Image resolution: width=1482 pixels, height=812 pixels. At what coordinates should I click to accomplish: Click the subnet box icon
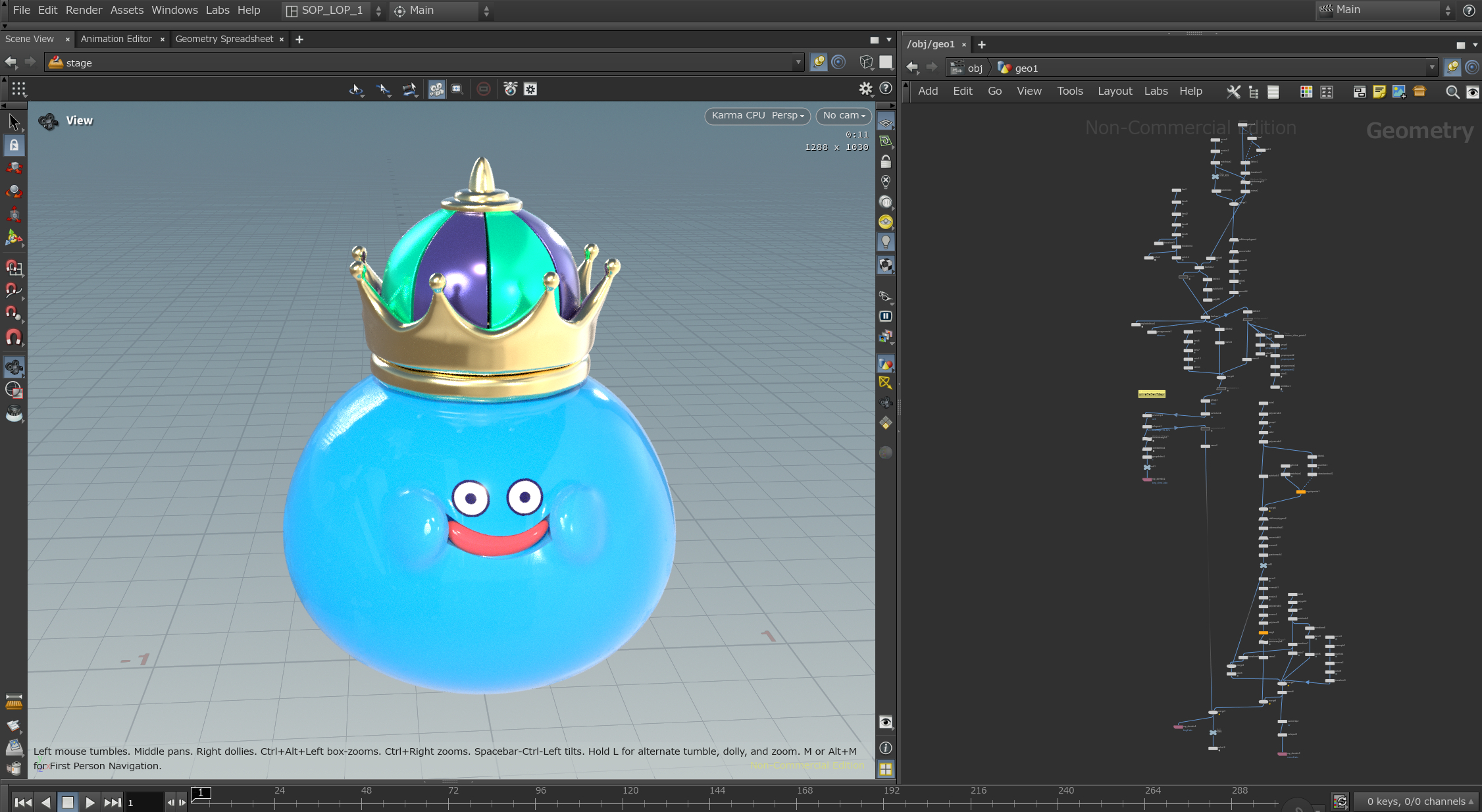pyautogui.click(x=1419, y=91)
